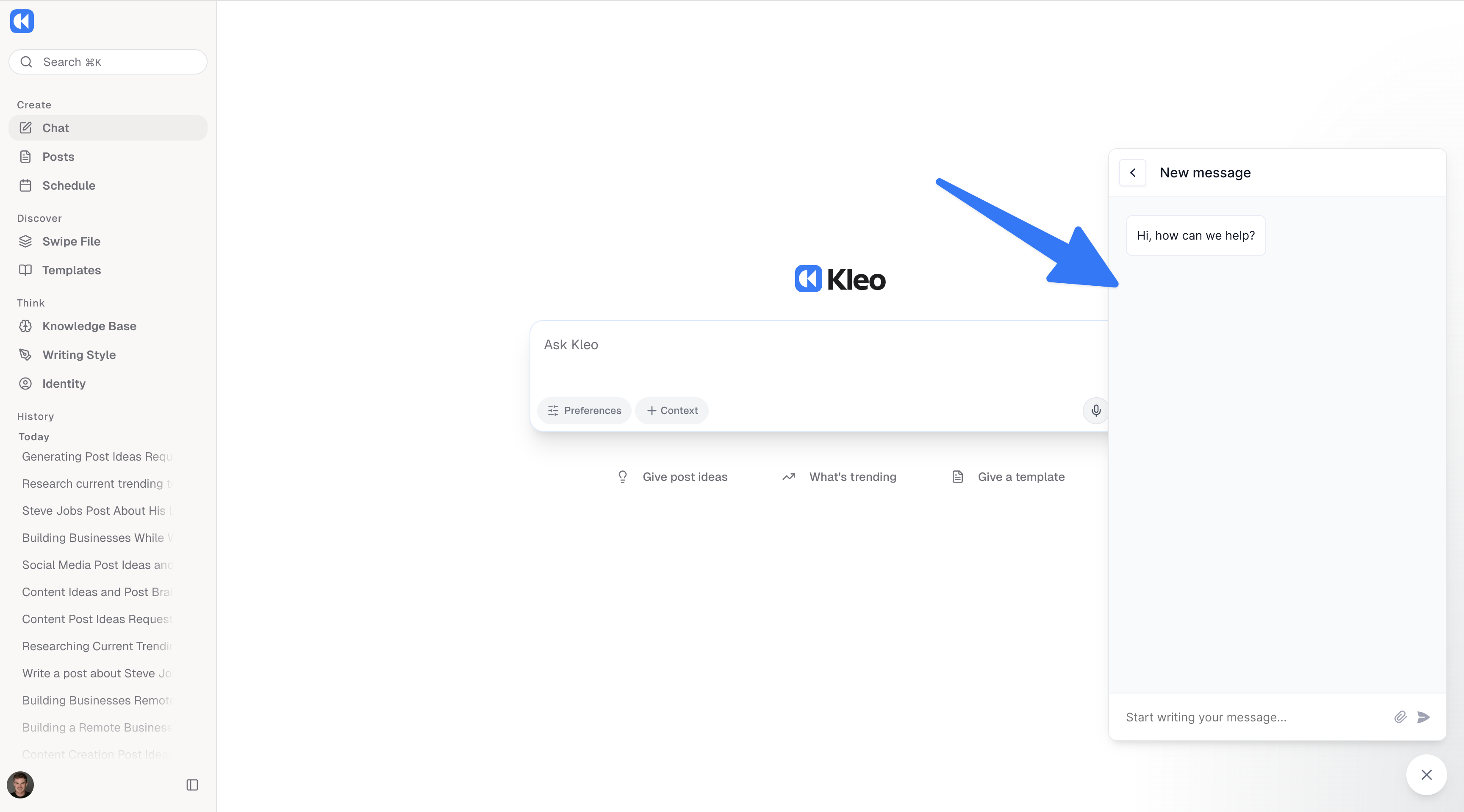Open the user profile avatar
This screenshot has height=812, width=1464.
20,785
